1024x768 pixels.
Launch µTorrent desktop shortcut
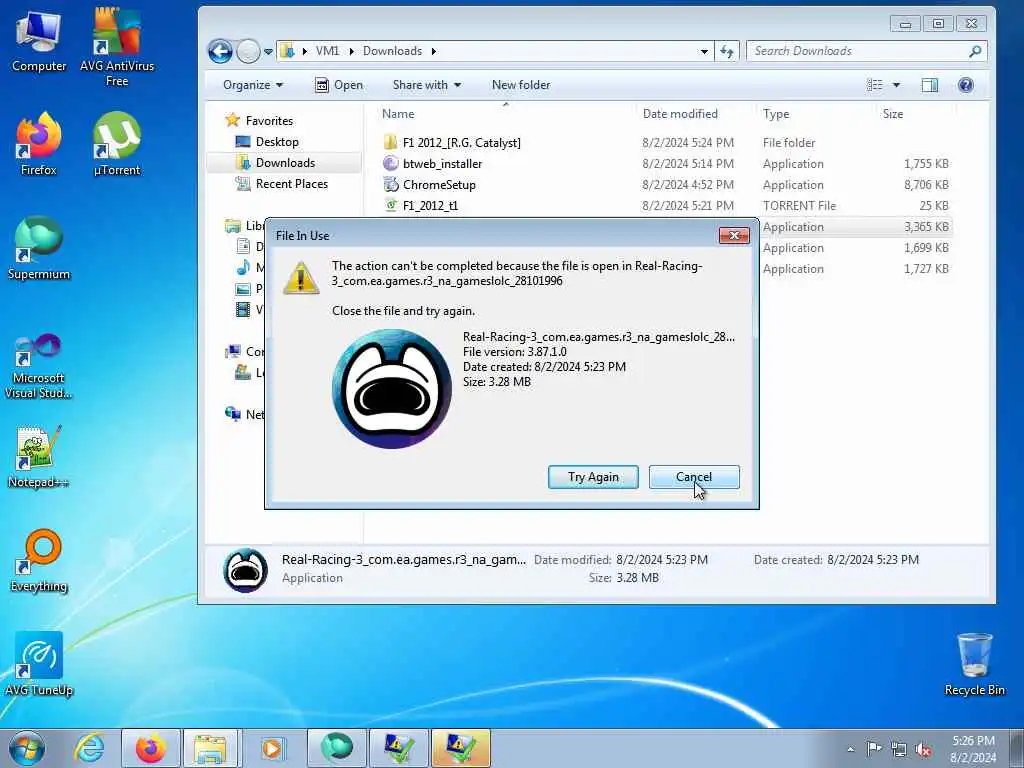tap(117, 144)
